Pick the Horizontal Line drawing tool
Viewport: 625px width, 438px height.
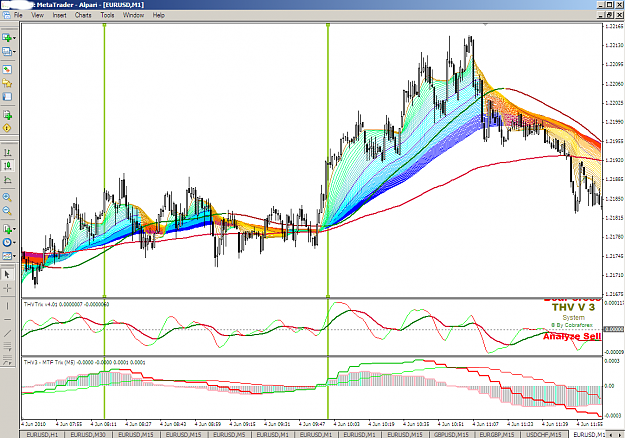7,319
